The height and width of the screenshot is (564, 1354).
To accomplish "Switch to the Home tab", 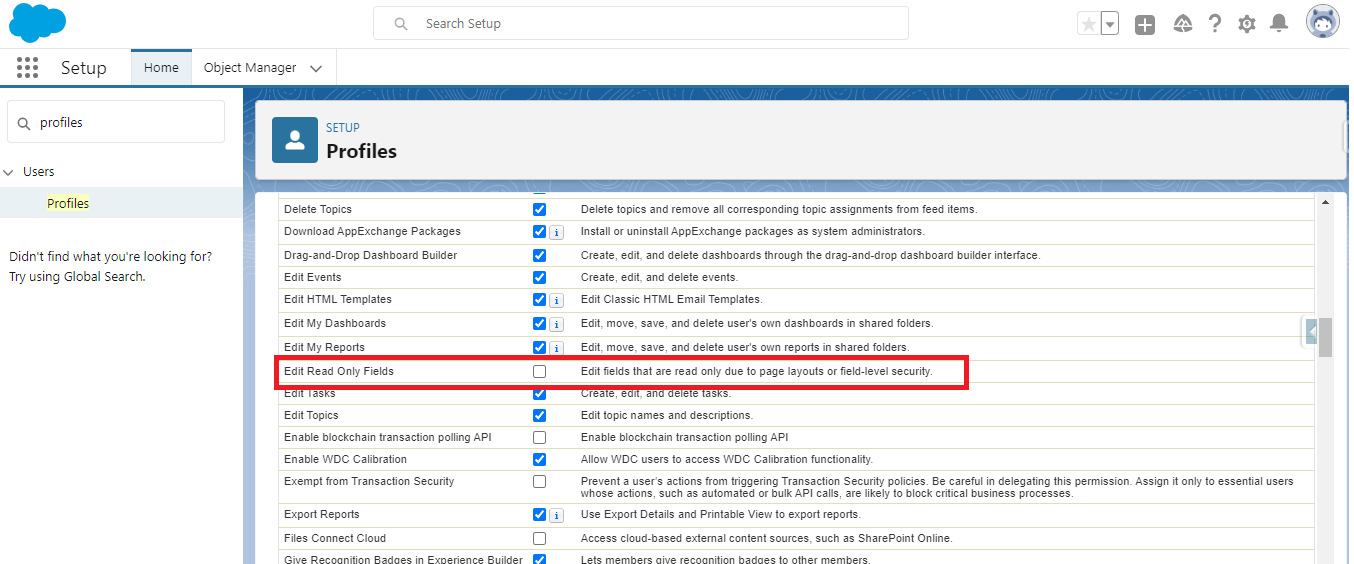I will tap(161, 68).
